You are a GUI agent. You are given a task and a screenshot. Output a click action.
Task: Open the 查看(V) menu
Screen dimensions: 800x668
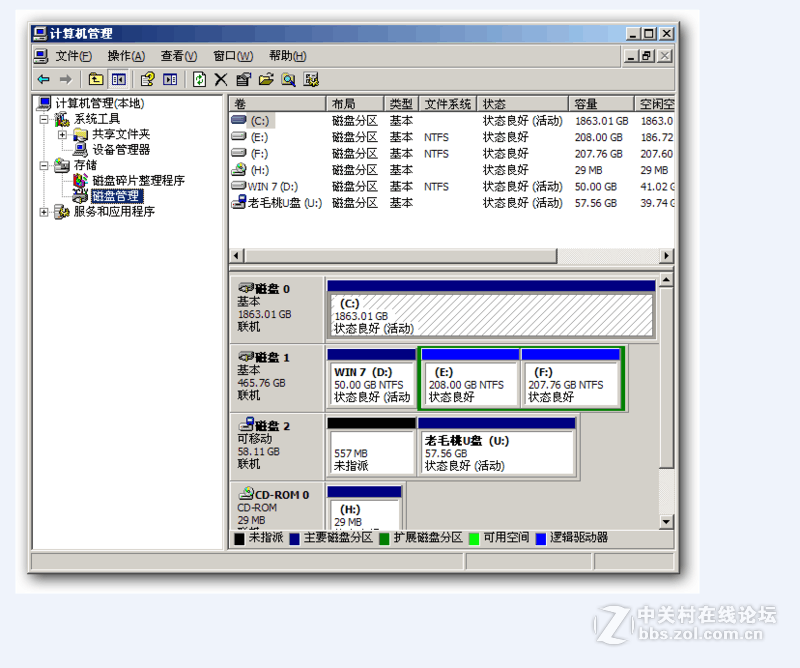pyautogui.click(x=179, y=56)
